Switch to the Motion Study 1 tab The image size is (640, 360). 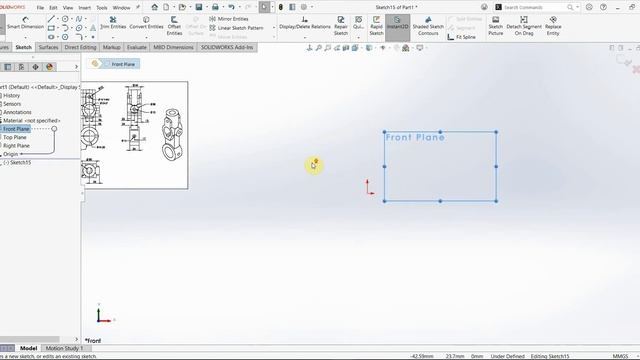point(64,348)
